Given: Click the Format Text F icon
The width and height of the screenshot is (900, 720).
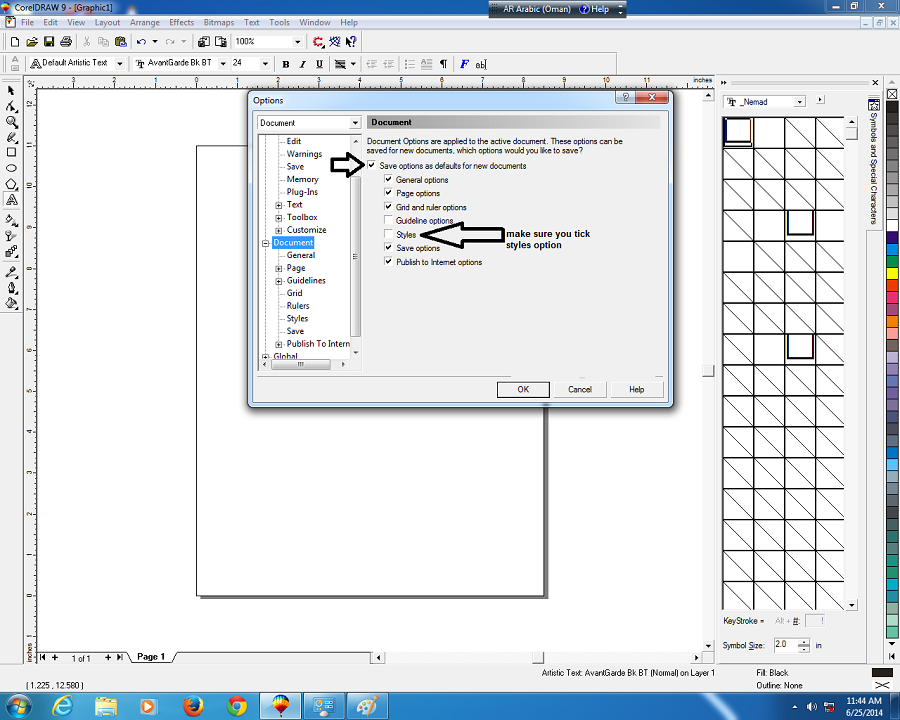Looking at the screenshot, I should 464,64.
